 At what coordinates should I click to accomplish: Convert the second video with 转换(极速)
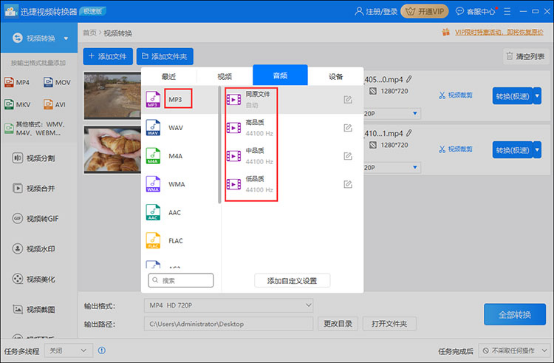click(x=513, y=150)
